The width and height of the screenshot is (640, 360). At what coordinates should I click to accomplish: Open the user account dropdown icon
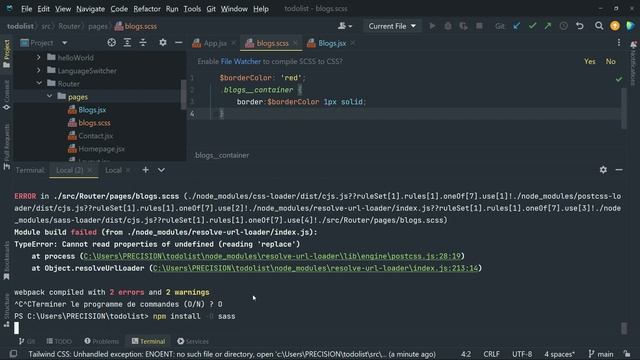click(x=345, y=26)
